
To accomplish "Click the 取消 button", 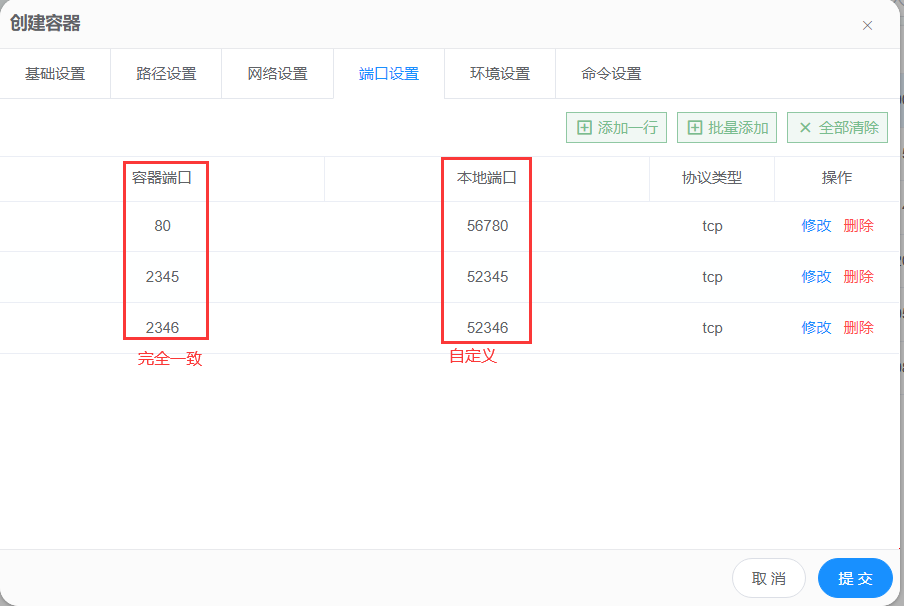I will click(x=769, y=578).
